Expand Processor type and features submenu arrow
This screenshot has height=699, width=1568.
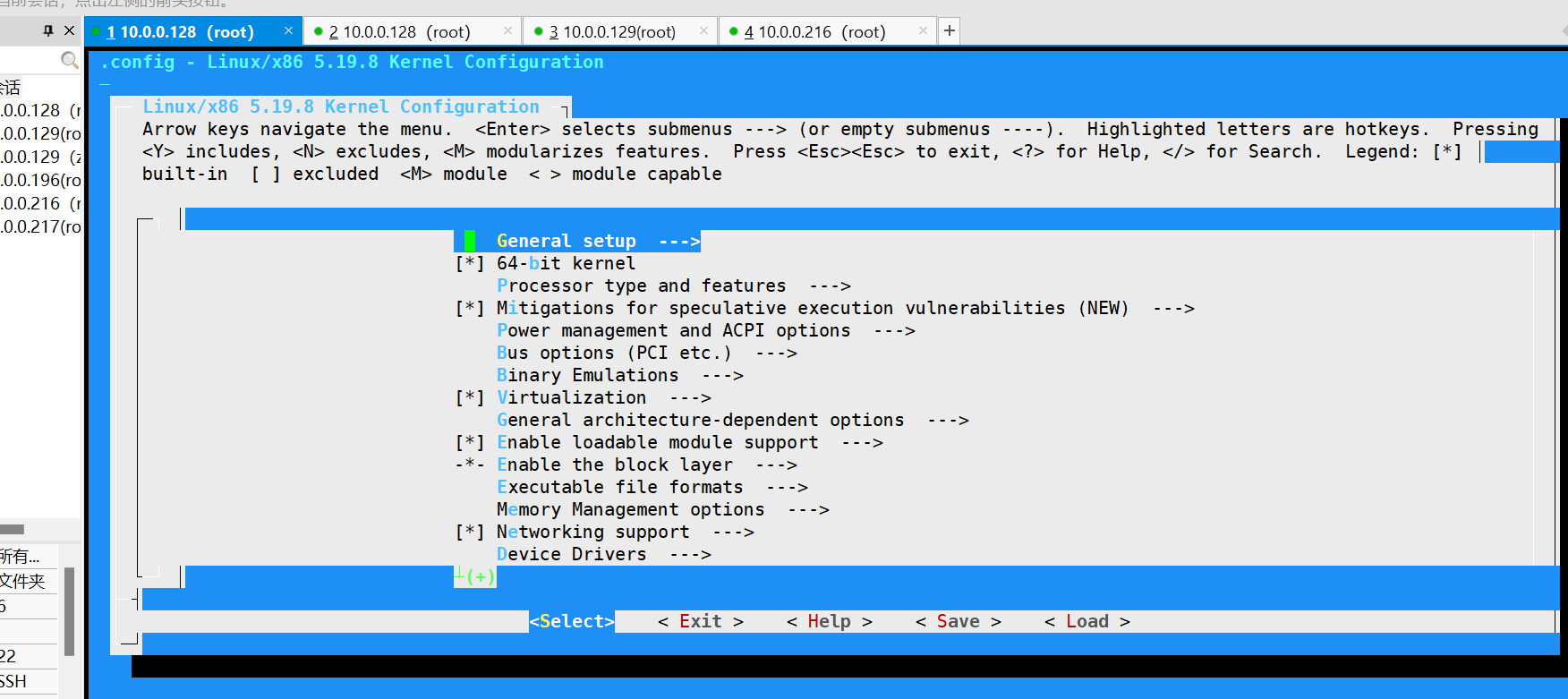830,286
